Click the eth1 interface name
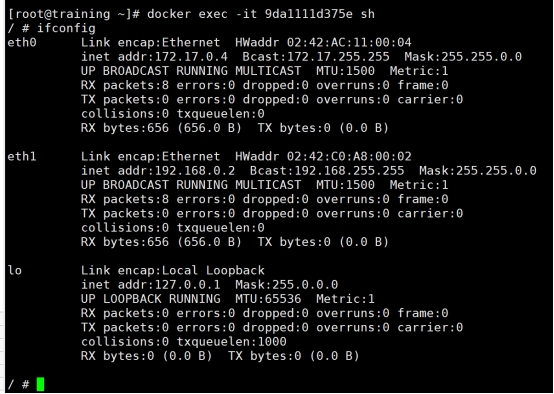Screen dimensions: 554x394 tap(22, 157)
